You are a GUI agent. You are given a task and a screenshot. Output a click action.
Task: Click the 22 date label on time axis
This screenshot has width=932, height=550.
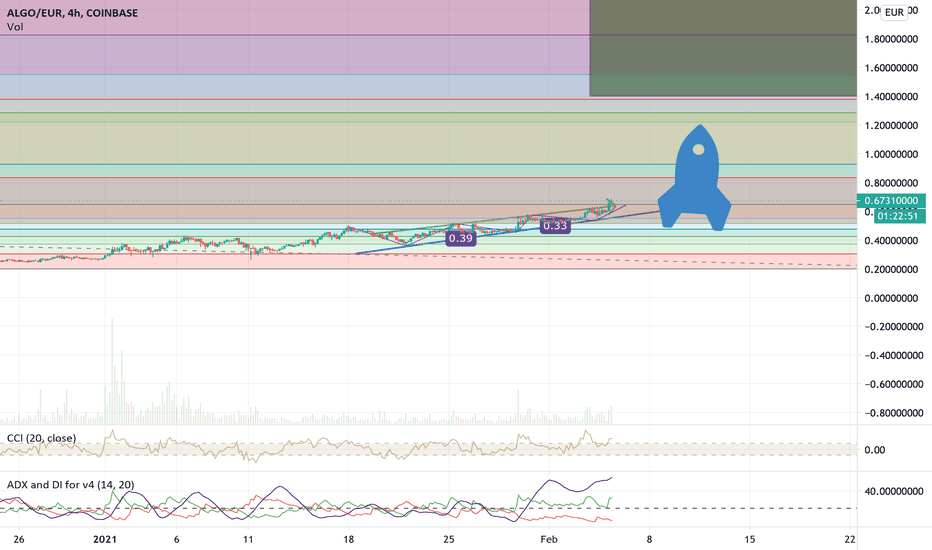850,539
